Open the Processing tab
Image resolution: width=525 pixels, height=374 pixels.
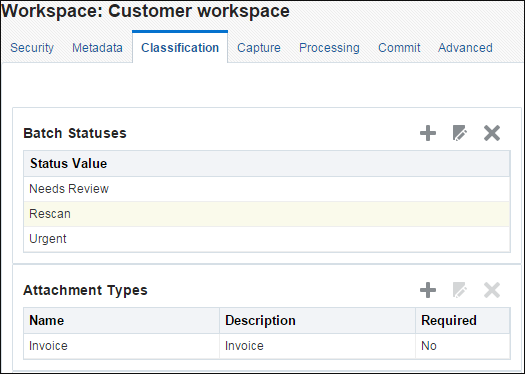[329, 48]
